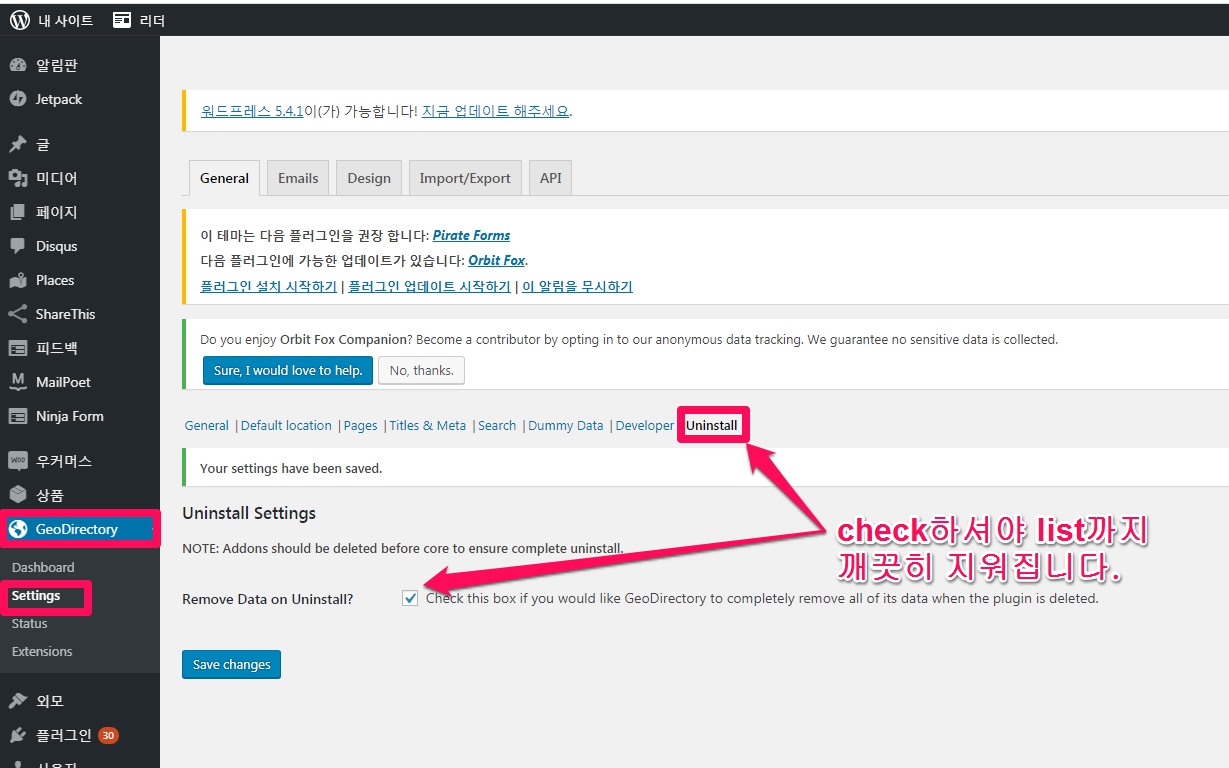Switch to the Design tab
The image size is (1229, 768).
pyautogui.click(x=369, y=178)
